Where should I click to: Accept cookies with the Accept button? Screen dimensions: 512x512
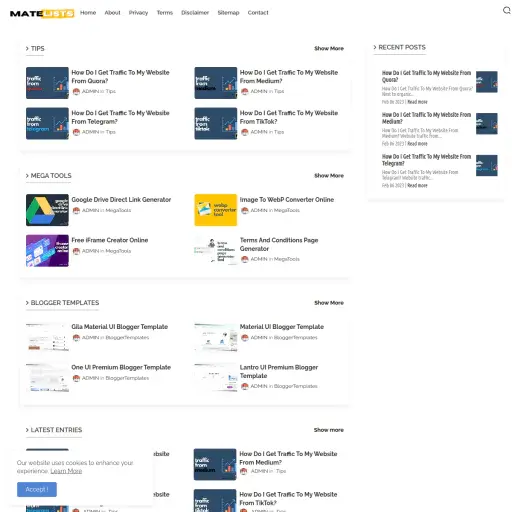coord(37,489)
